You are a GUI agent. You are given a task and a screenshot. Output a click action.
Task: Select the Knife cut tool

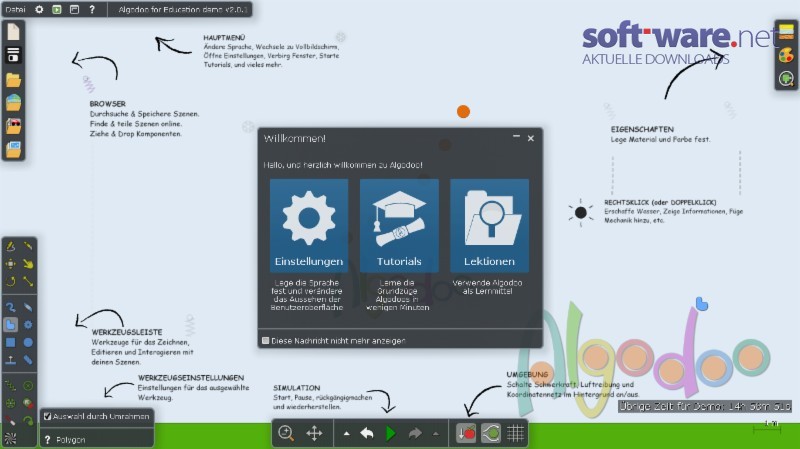click(28, 246)
